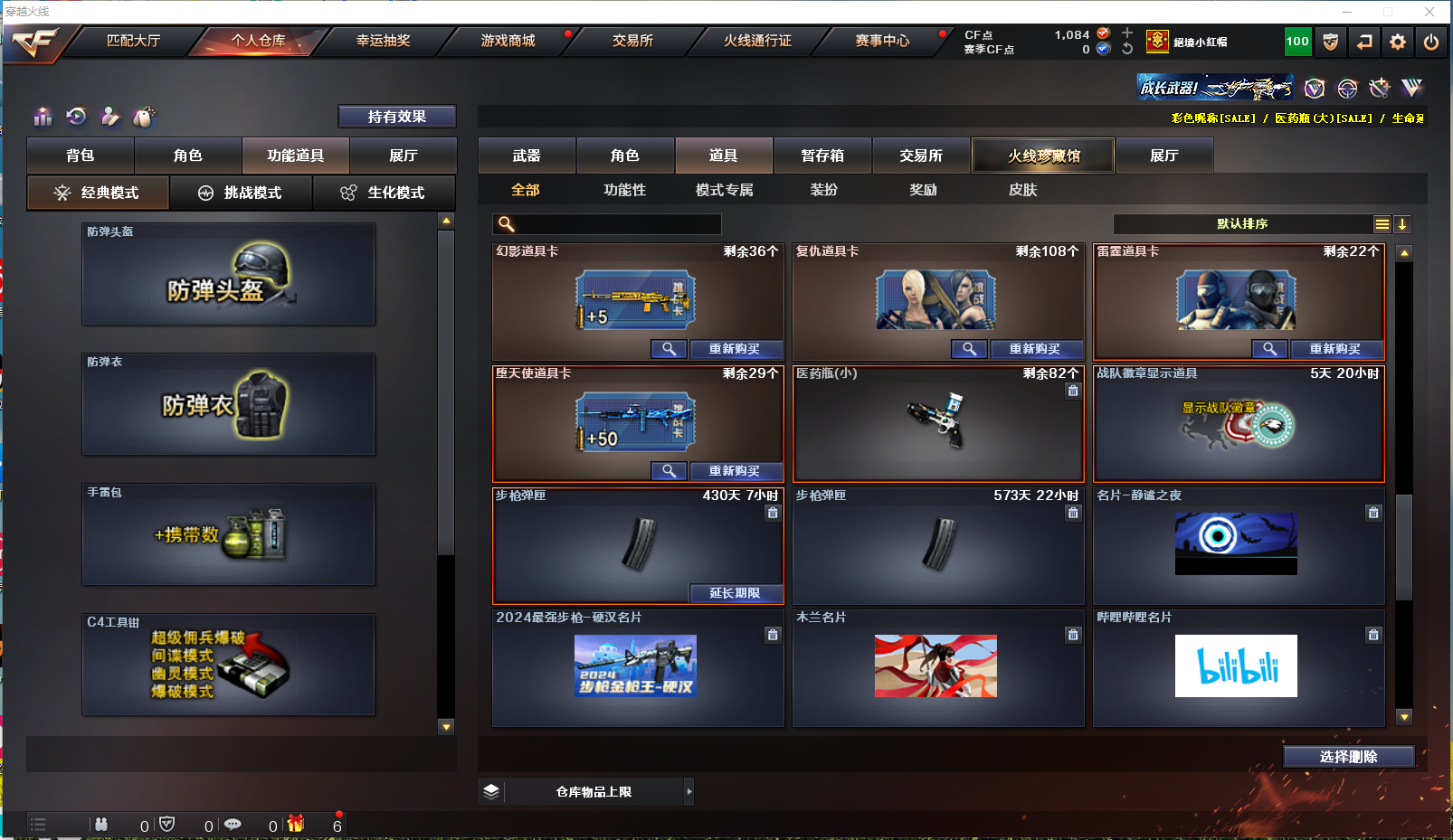The image size is (1453, 840).
Task: Click the bar-chart stats icon above 背包
Action: (42, 117)
